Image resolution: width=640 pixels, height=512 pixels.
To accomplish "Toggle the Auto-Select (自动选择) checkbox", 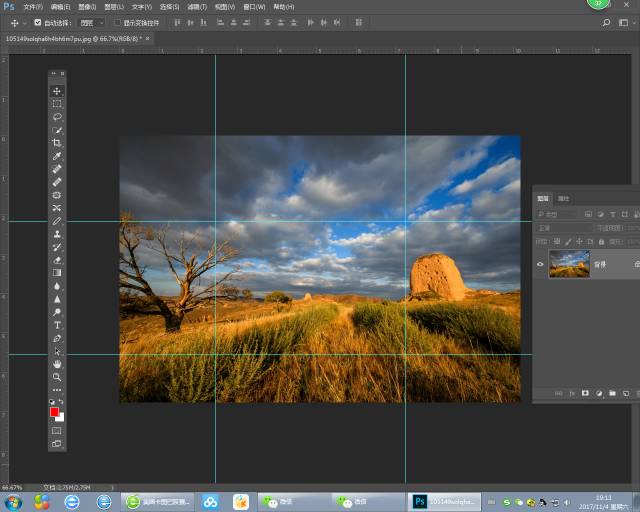I will 38,22.
